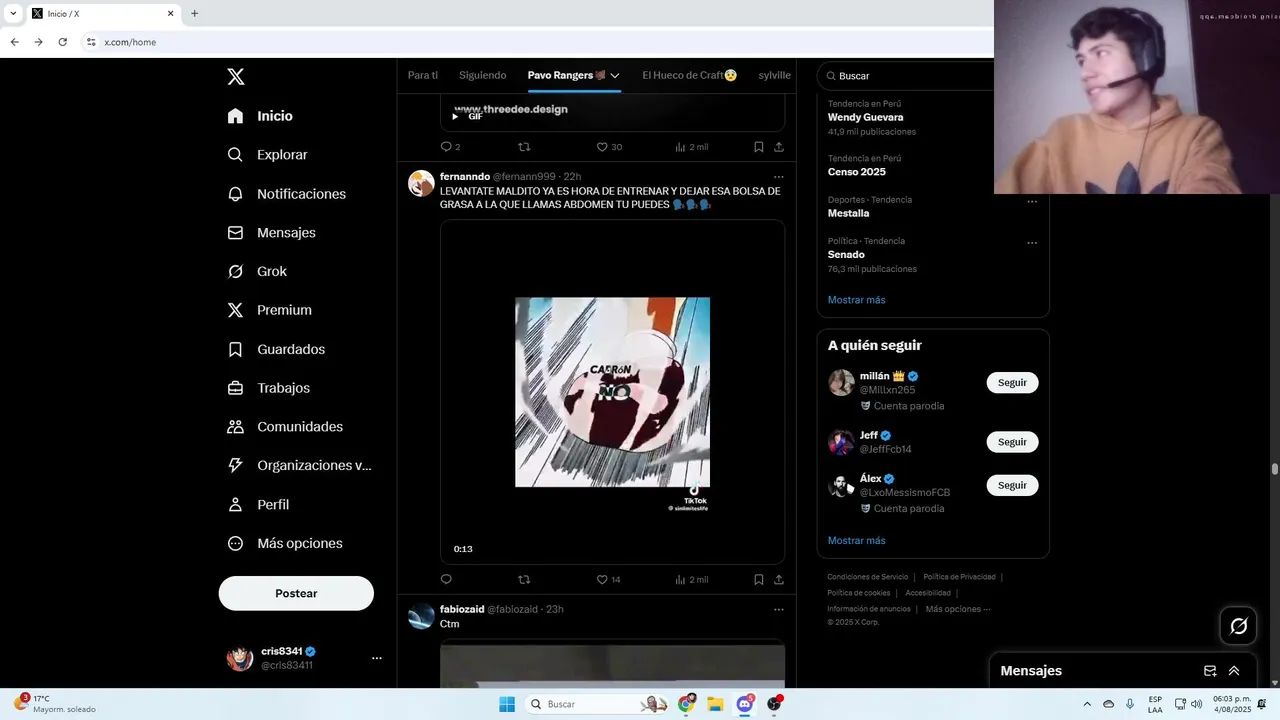
Task: Open more options for Senado trend
Action: (x=1032, y=242)
